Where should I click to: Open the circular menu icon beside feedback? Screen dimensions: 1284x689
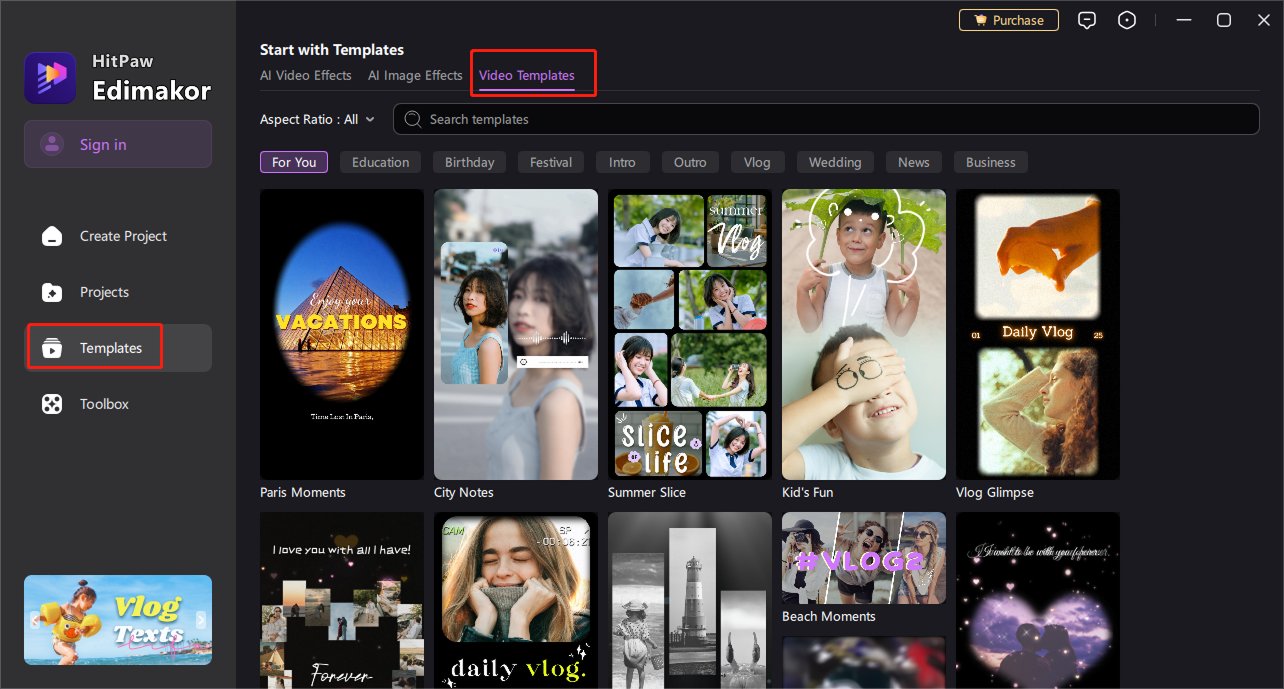tap(1127, 21)
